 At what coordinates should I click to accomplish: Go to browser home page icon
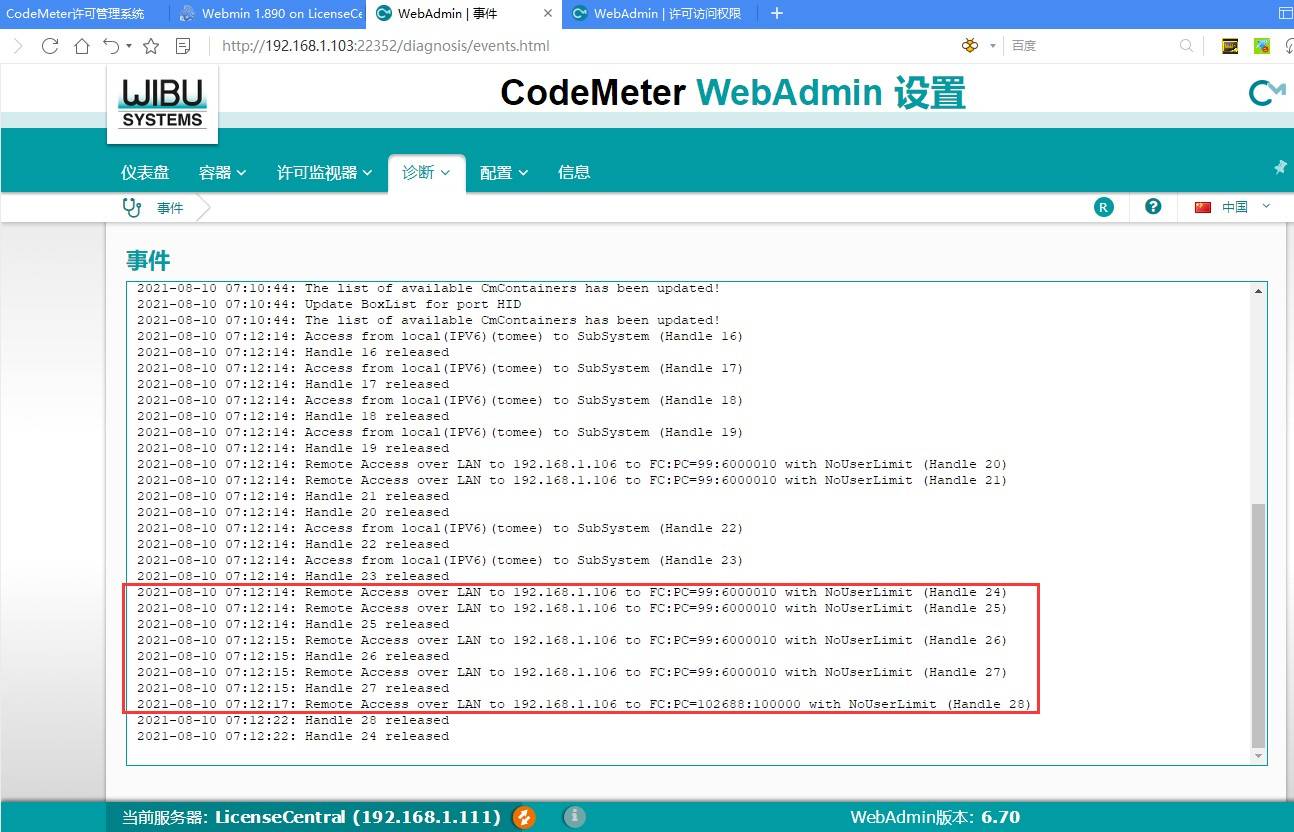point(82,46)
